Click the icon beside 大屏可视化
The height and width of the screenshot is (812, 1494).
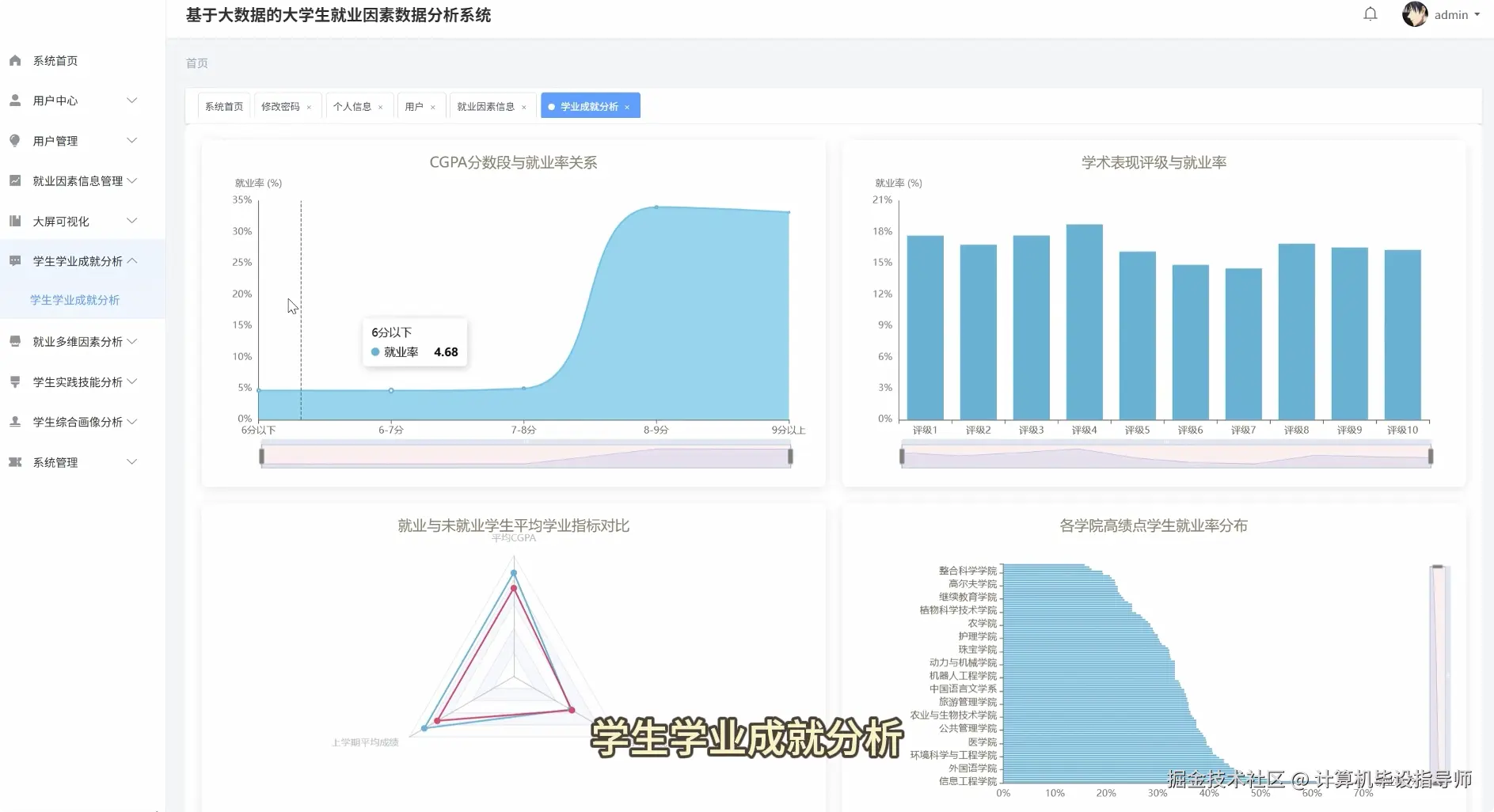point(15,221)
